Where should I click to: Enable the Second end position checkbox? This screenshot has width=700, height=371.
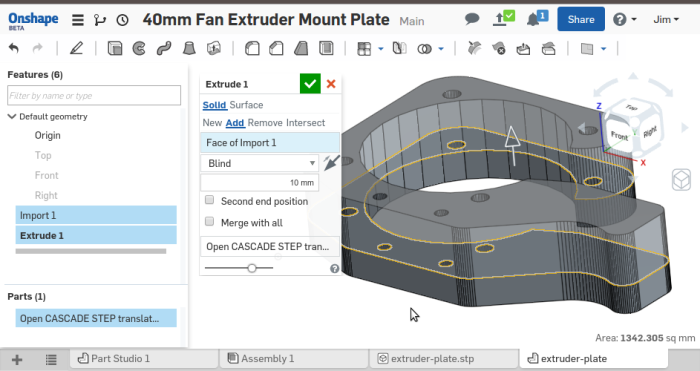[x=209, y=200]
